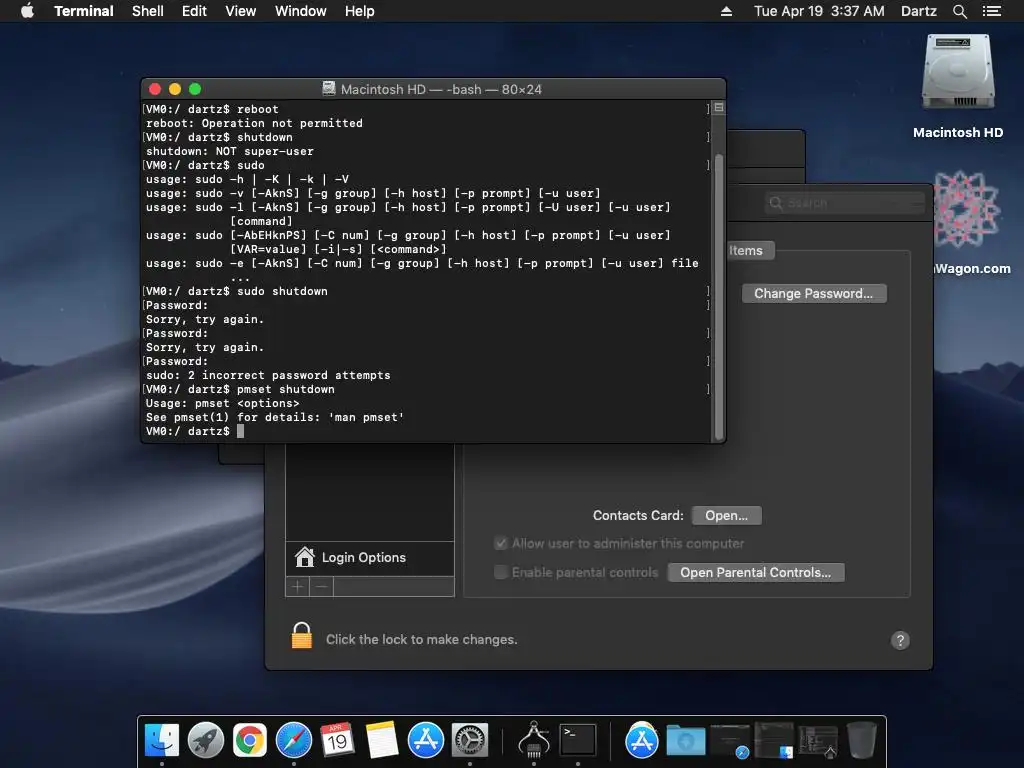Open Applications stack beside Downloads folder
1024x768 pixels.
point(641,741)
